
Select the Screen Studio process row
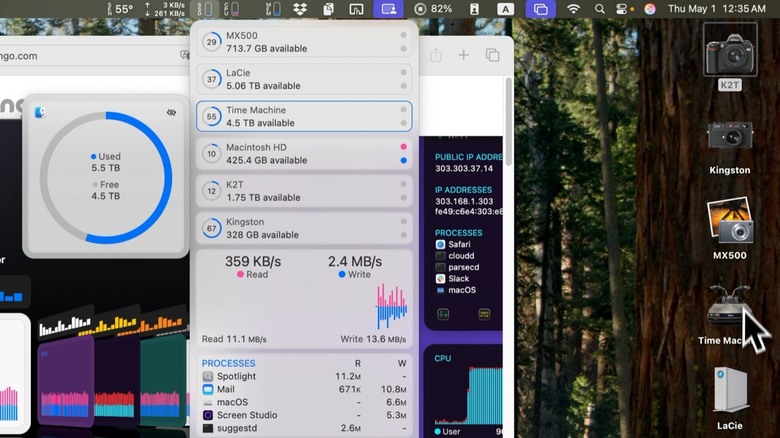pyautogui.click(x=304, y=415)
